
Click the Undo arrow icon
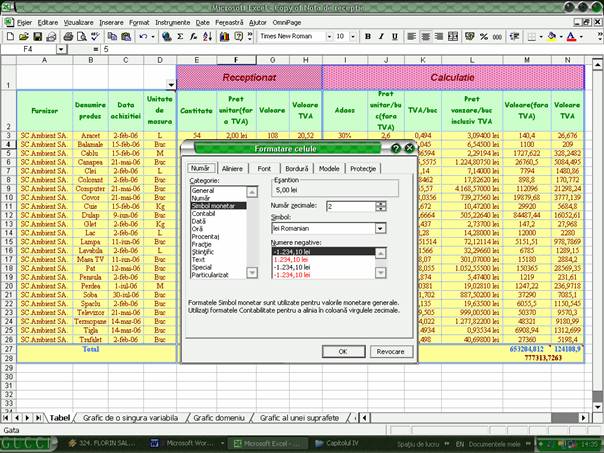[143, 37]
